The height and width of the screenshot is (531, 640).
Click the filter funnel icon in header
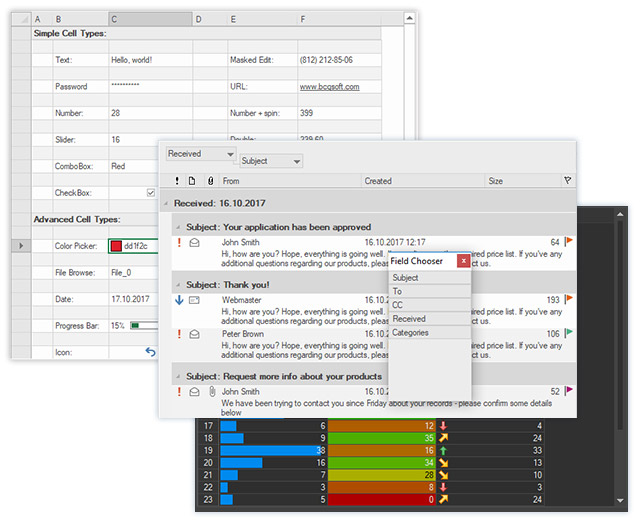[x=568, y=181]
